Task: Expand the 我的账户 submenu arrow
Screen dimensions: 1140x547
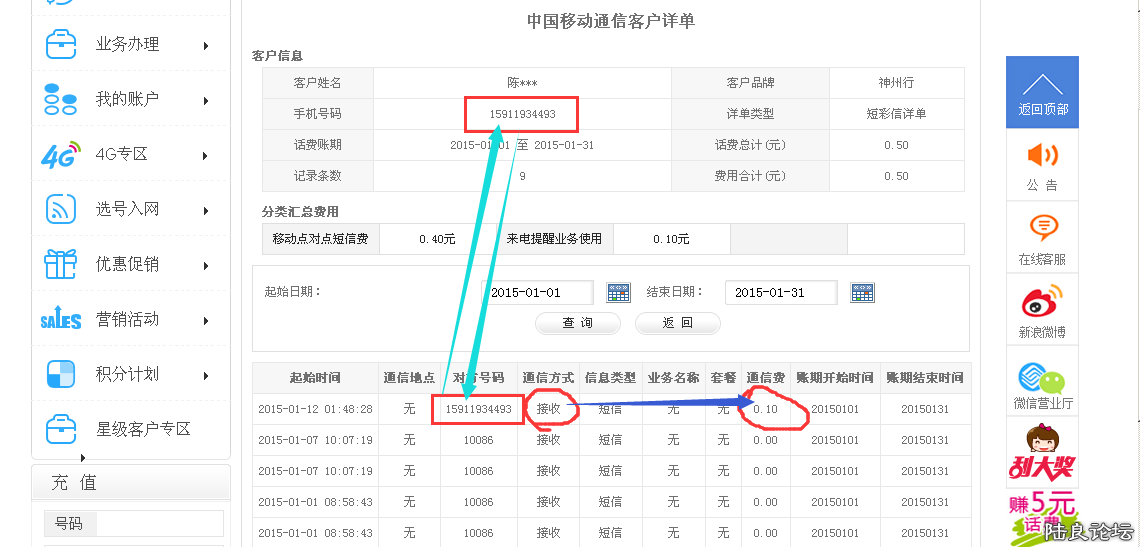Action: [206, 100]
